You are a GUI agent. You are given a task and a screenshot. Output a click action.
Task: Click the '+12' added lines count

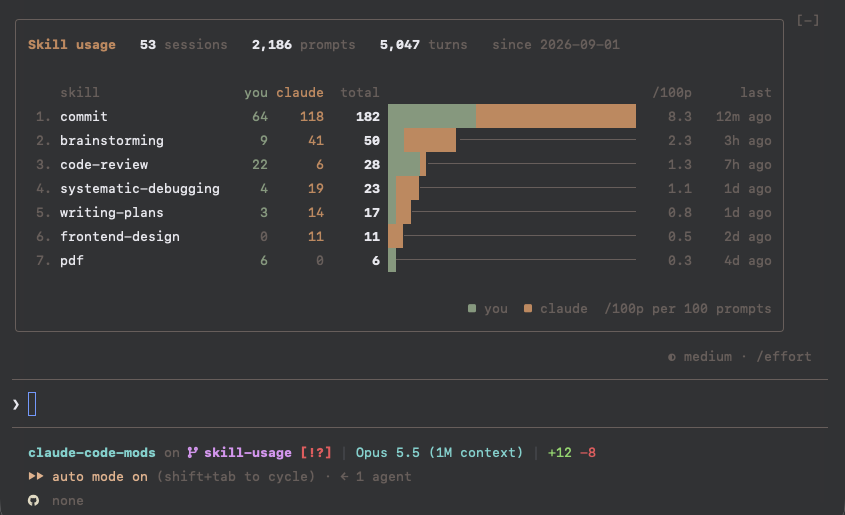coord(559,453)
